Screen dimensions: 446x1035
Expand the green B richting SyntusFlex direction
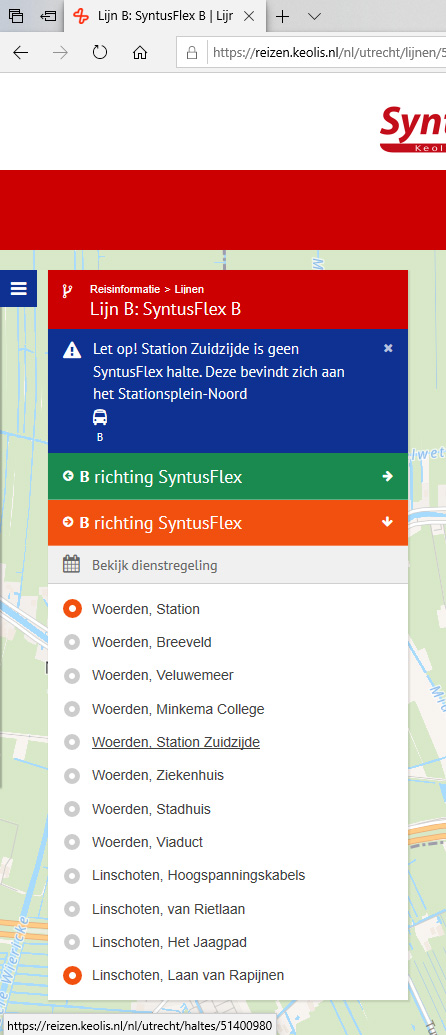pos(228,477)
